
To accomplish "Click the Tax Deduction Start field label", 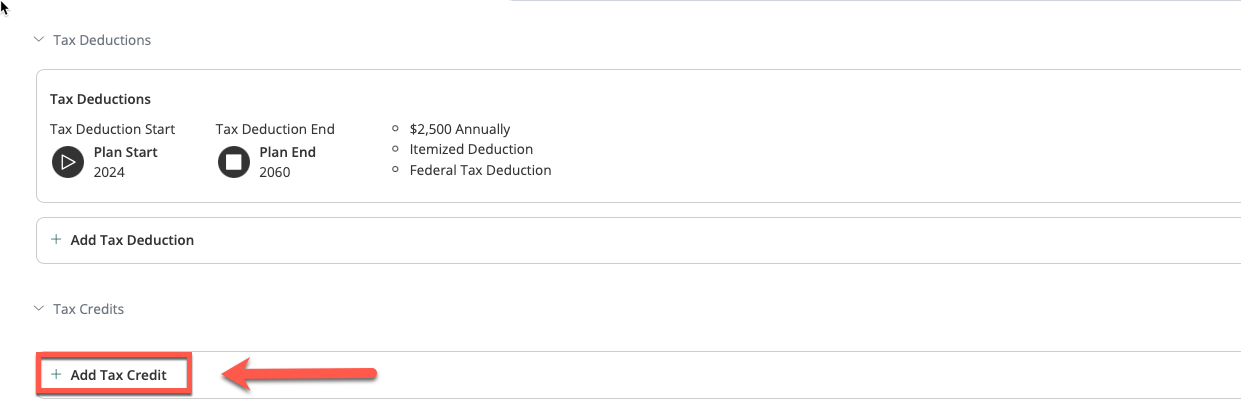I will coord(112,129).
